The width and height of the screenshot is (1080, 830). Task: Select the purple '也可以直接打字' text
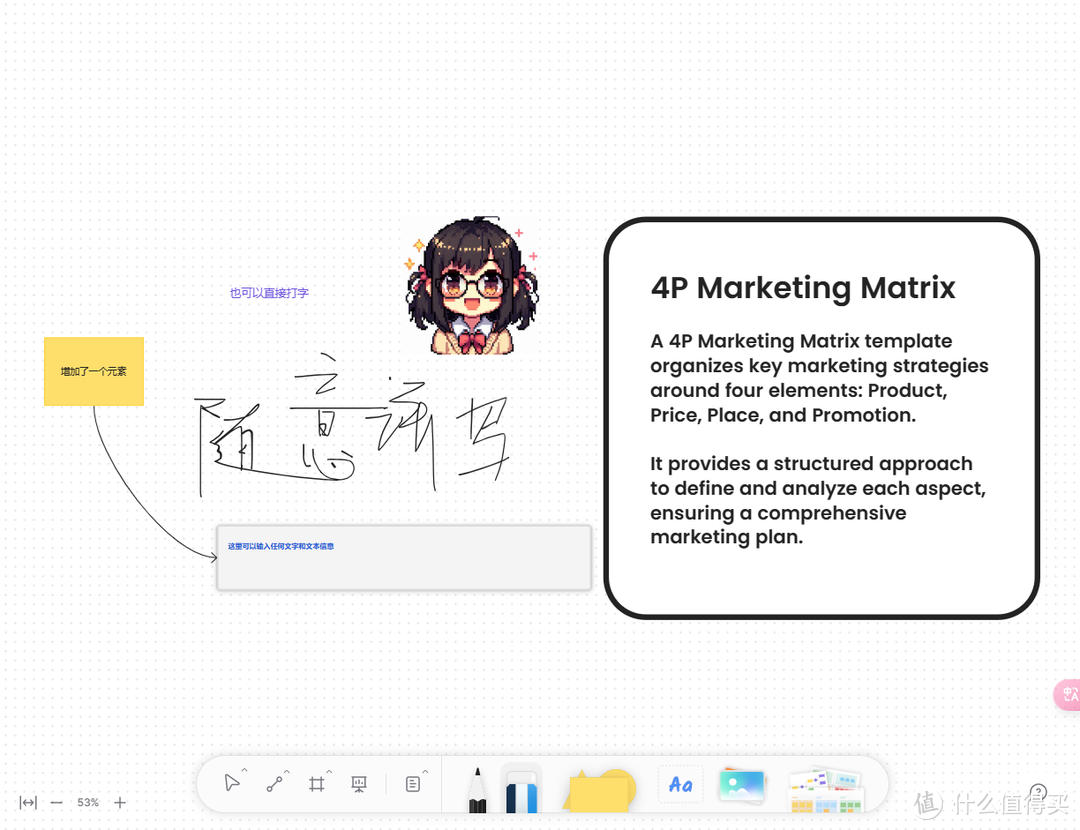point(269,293)
